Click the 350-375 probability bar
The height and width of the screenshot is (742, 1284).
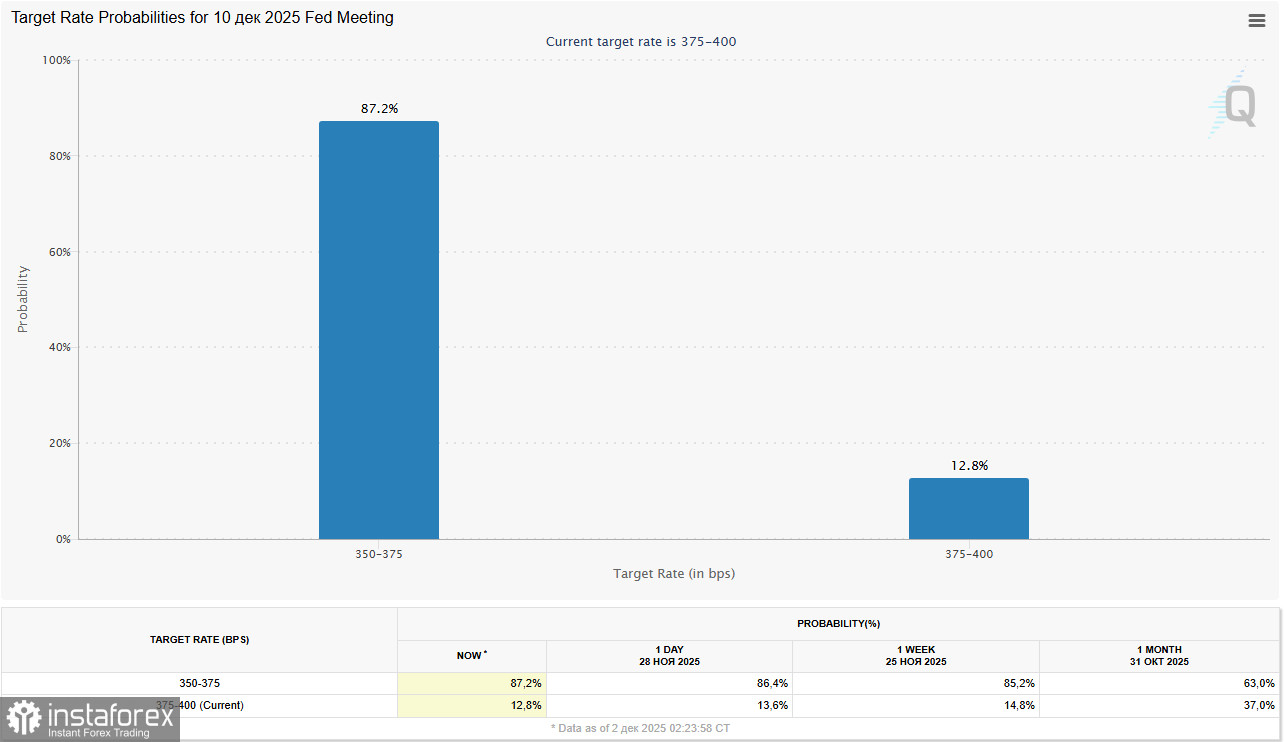pyautogui.click(x=378, y=330)
